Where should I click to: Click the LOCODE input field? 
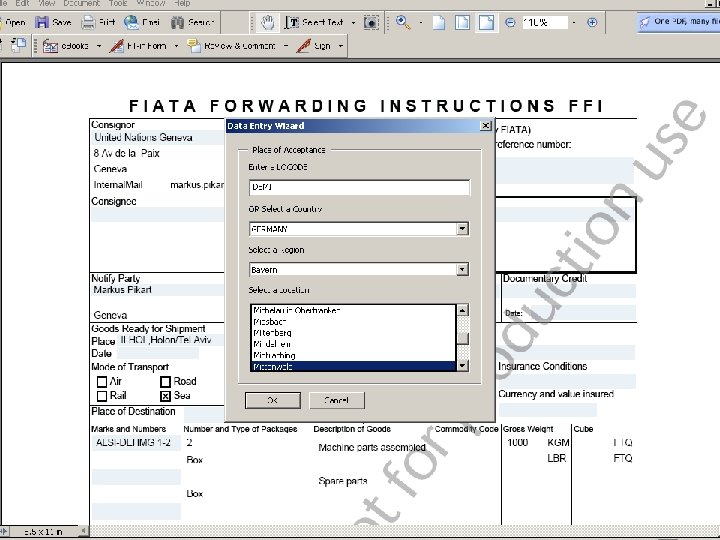360,187
